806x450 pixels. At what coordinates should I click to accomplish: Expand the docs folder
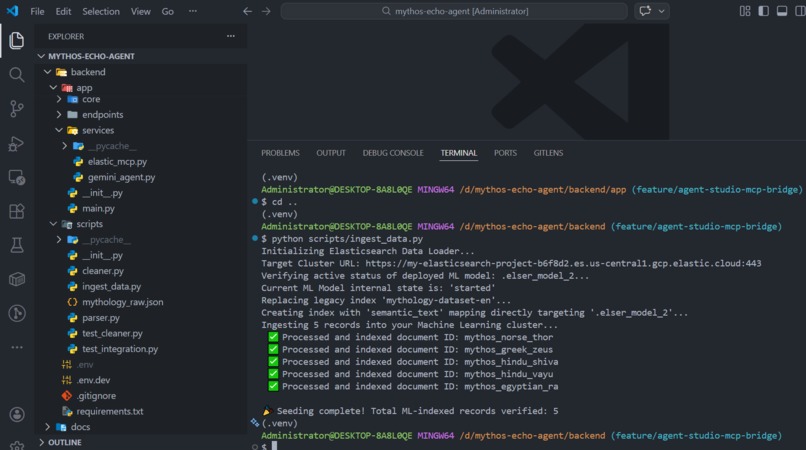click(x=140, y=426)
